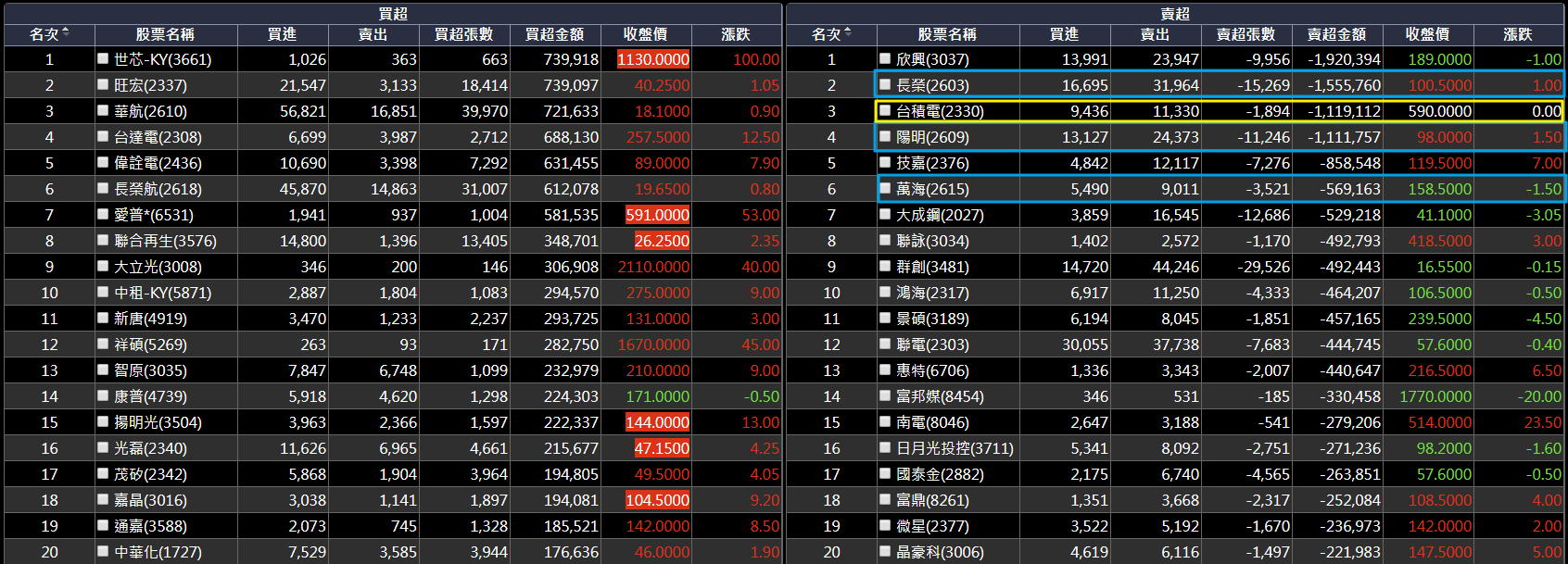Screen dimensions: 1568x564
Task: Click the 買超金額 column header
Action: pyautogui.click(x=555, y=34)
